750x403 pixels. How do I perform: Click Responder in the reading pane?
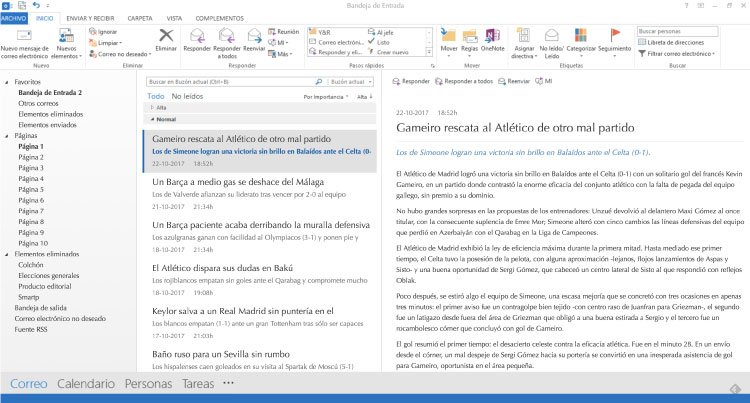(x=411, y=81)
